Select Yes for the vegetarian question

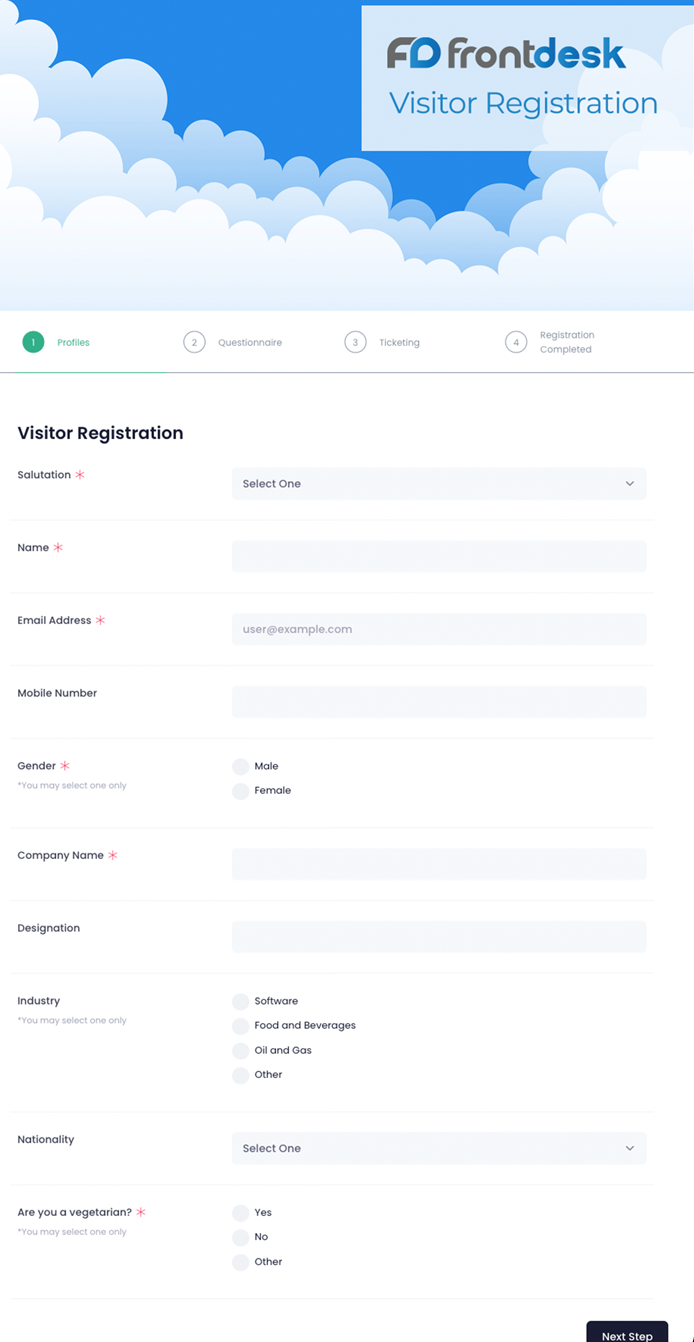[x=240, y=1213]
